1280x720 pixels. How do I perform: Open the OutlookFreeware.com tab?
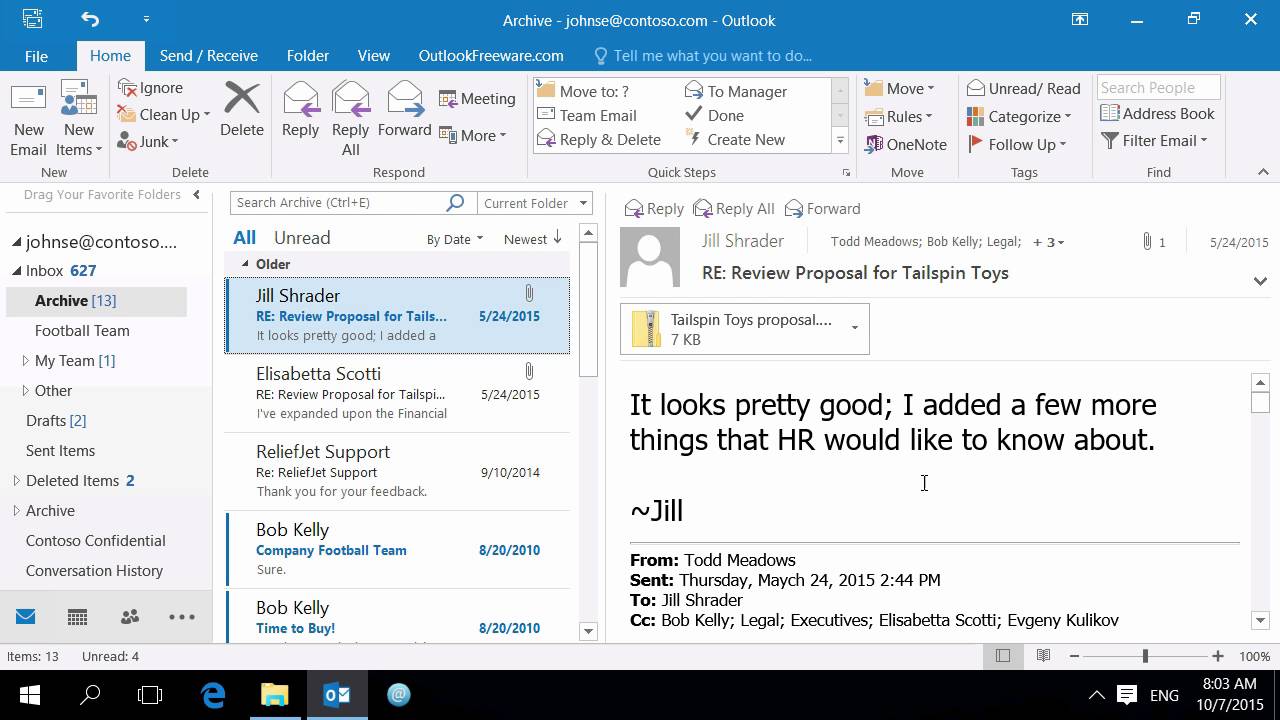tap(491, 56)
